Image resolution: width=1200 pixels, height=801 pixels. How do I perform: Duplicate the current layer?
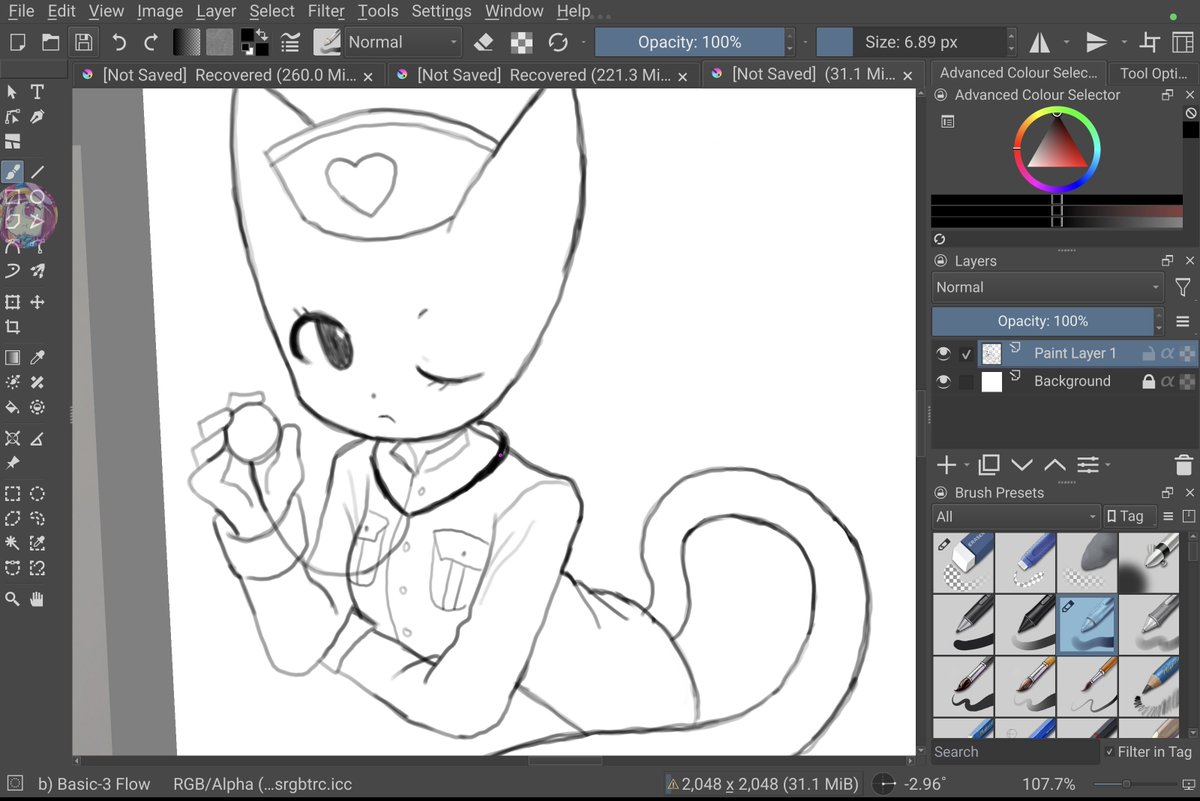coord(989,464)
